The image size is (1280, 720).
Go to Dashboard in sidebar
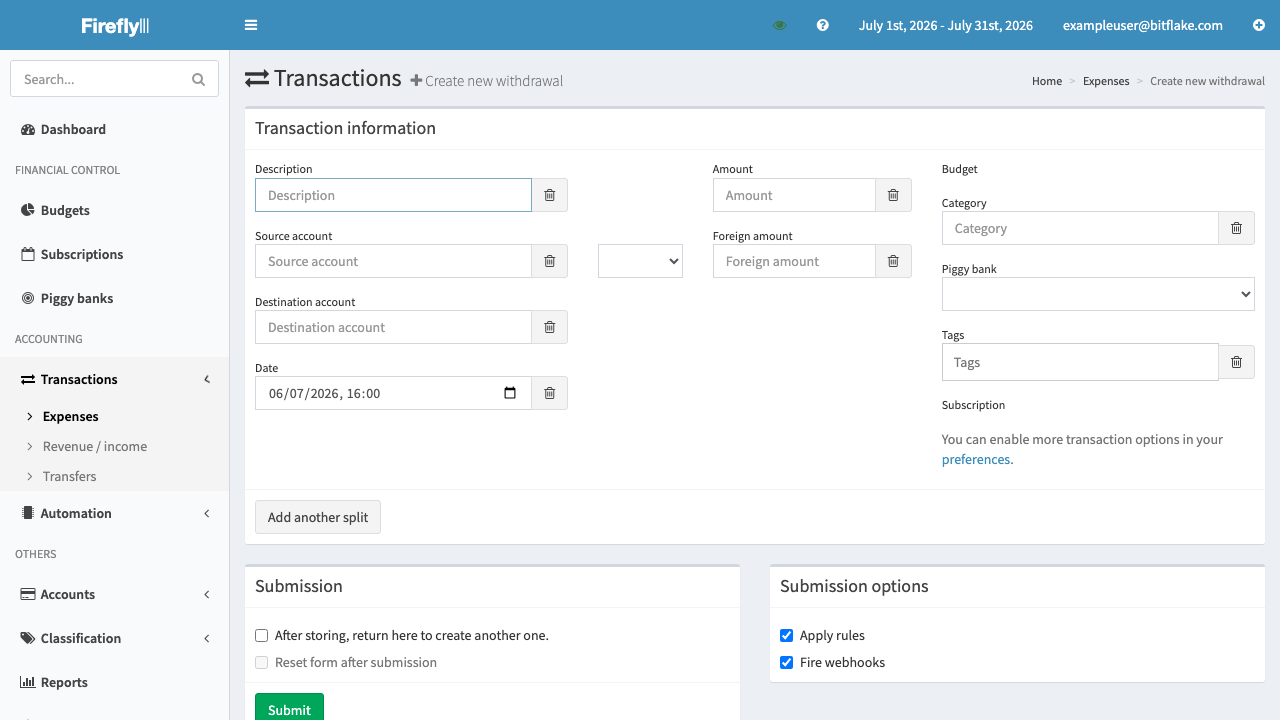click(x=73, y=129)
